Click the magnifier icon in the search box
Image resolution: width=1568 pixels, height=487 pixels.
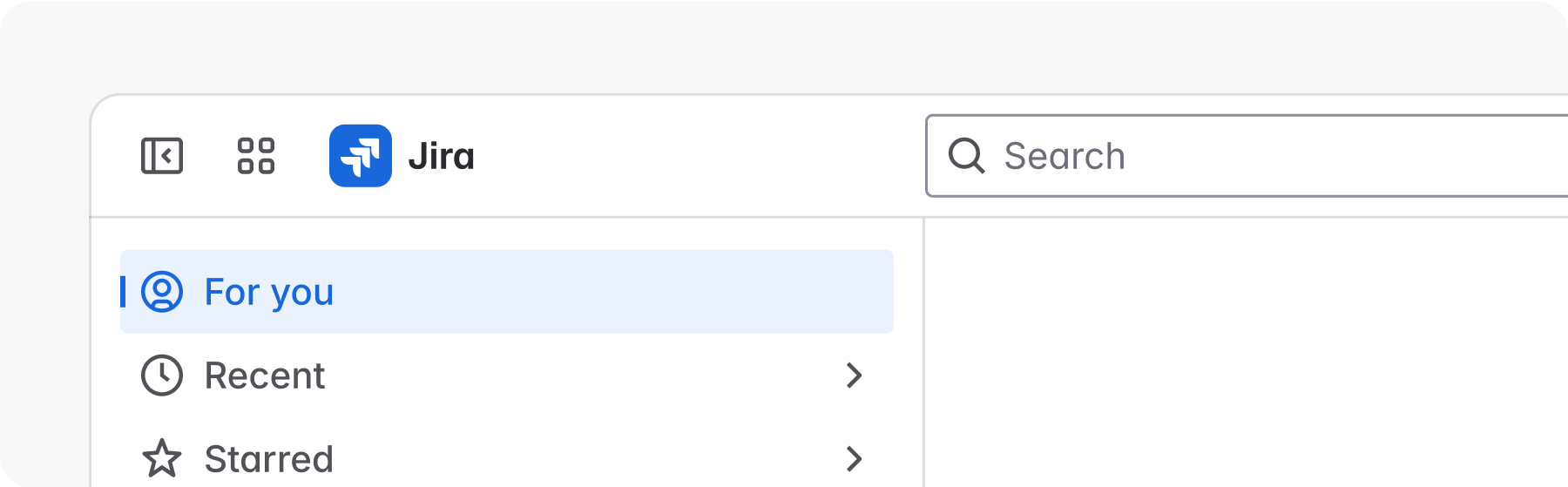click(x=966, y=156)
